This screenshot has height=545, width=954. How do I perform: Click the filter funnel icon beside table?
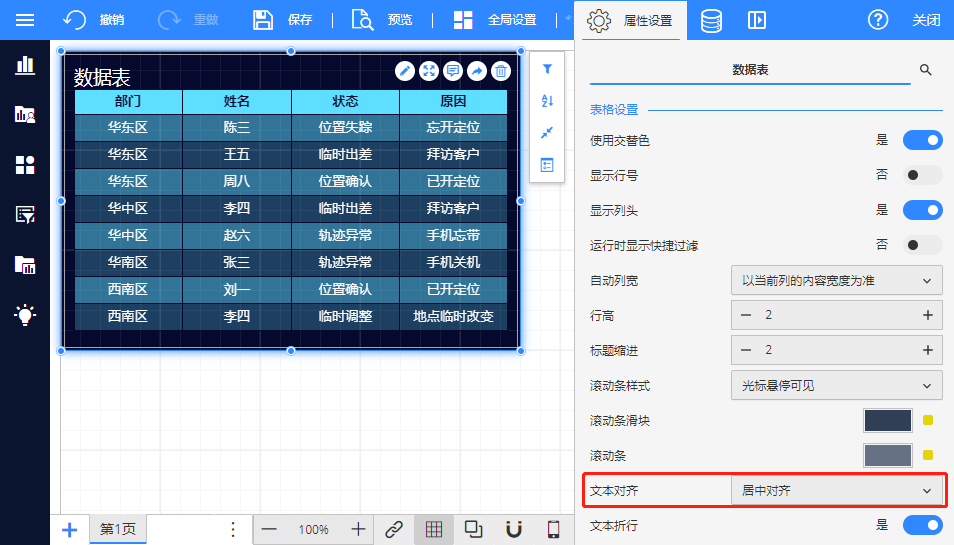547,70
